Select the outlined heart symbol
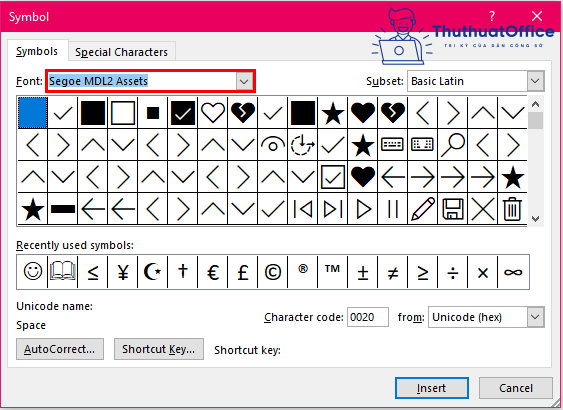 click(x=213, y=113)
